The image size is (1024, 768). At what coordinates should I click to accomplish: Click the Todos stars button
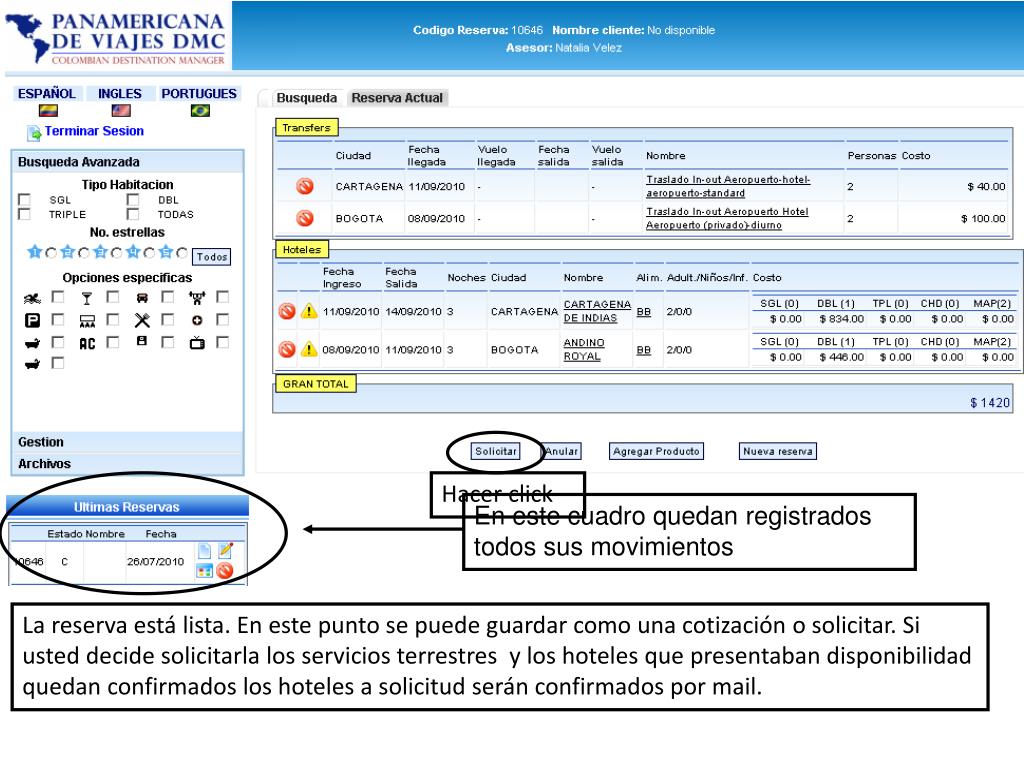(x=212, y=257)
